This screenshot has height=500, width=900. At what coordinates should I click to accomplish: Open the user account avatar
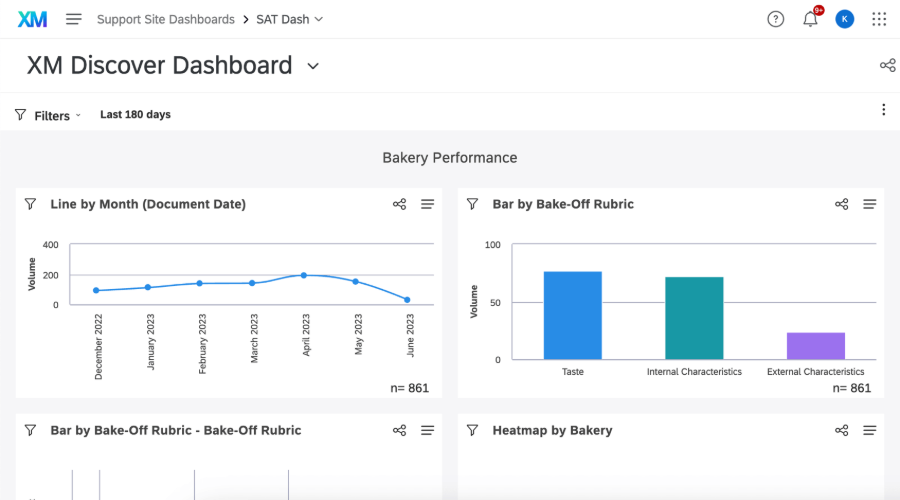pos(845,19)
